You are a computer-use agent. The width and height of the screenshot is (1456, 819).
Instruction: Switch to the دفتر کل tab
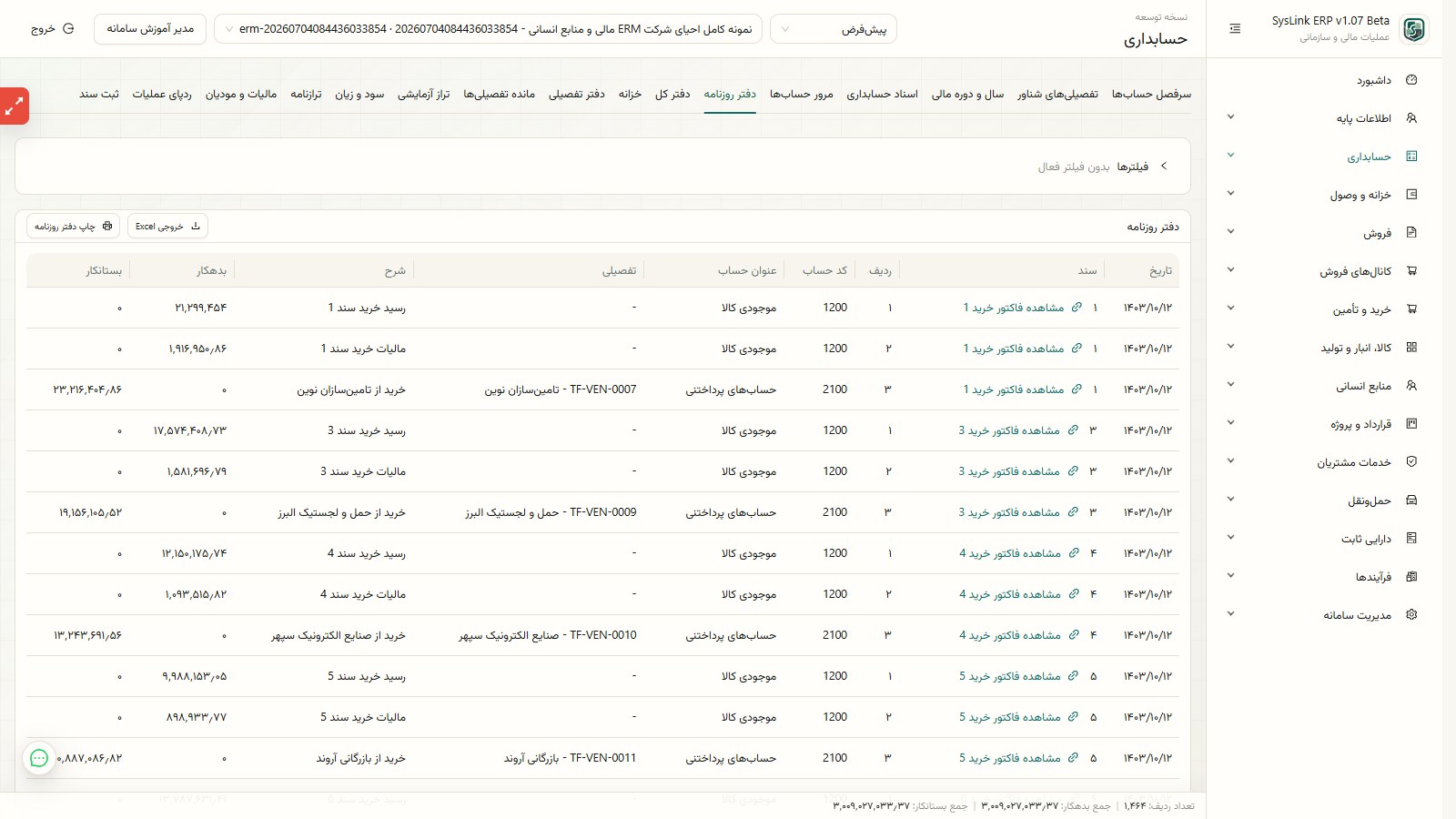tap(672, 95)
